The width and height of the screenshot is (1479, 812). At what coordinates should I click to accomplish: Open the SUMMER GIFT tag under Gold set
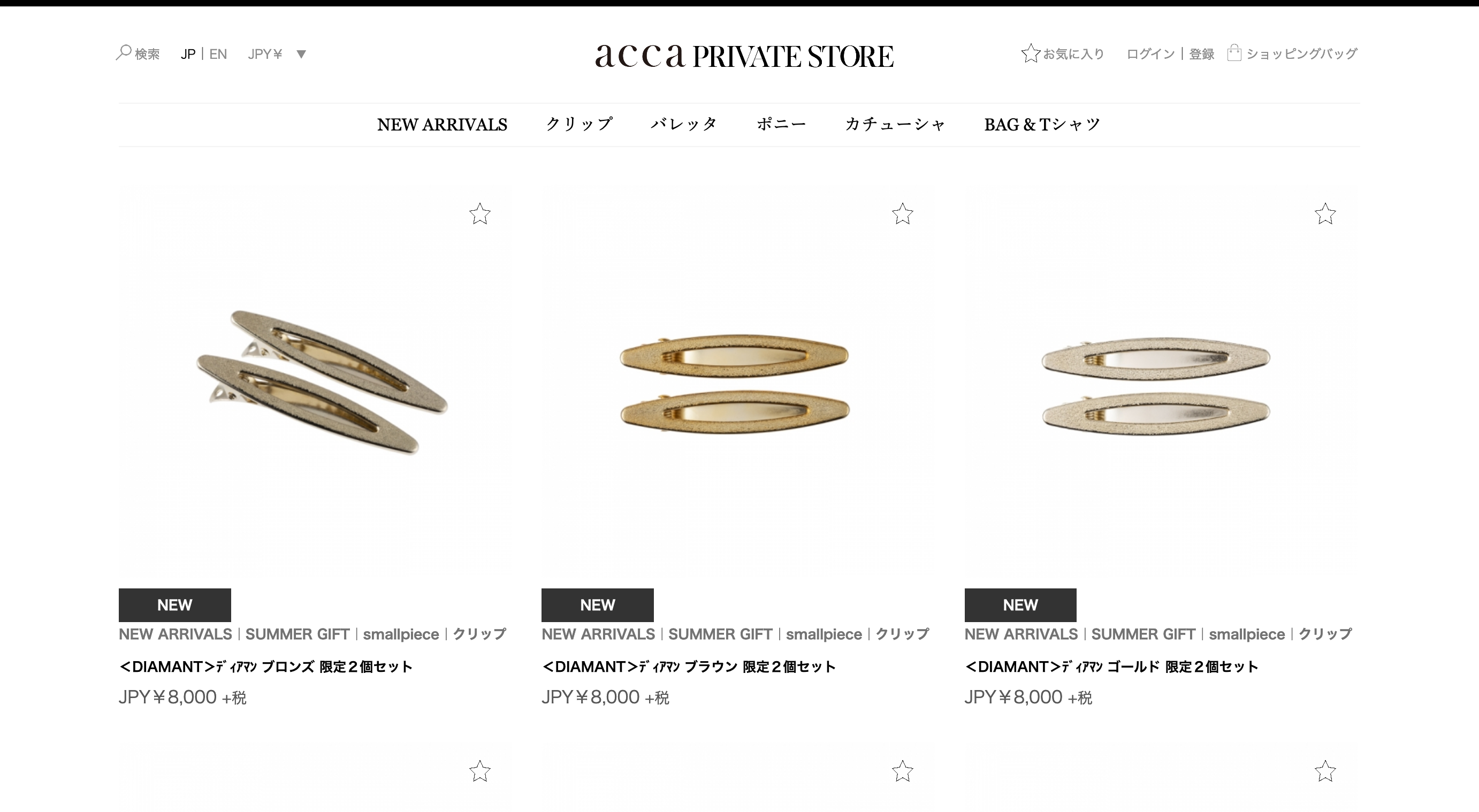[x=1143, y=634]
